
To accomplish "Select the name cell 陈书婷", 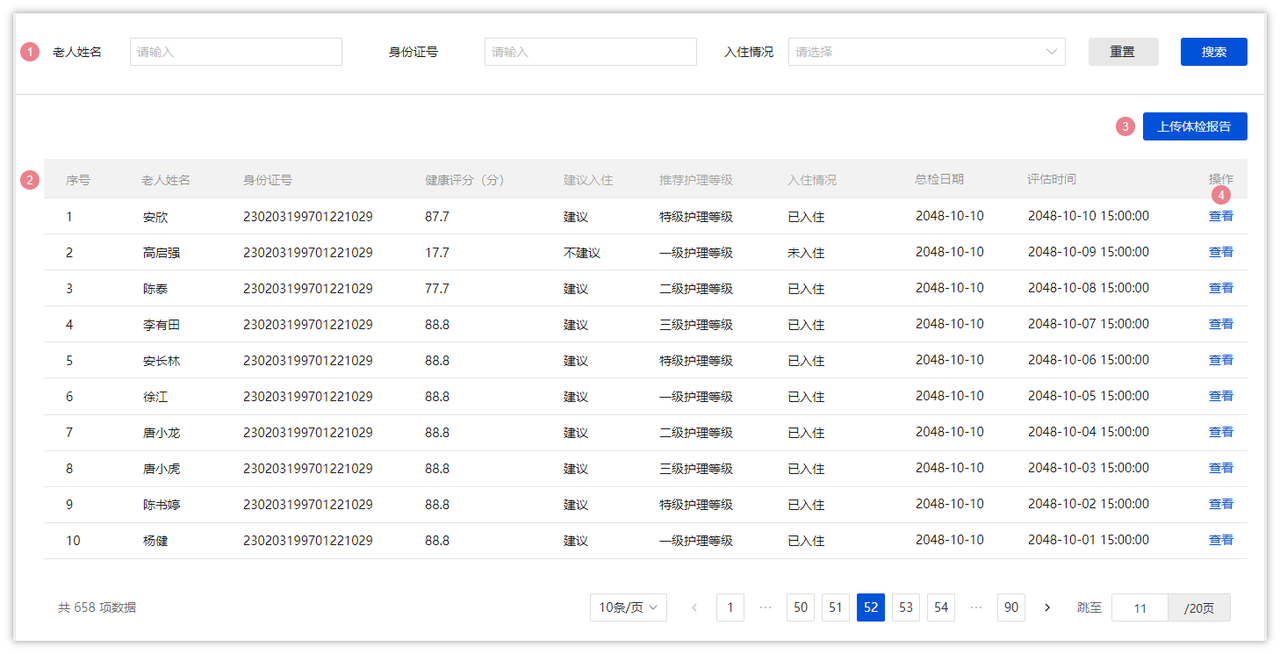I will 161,505.
